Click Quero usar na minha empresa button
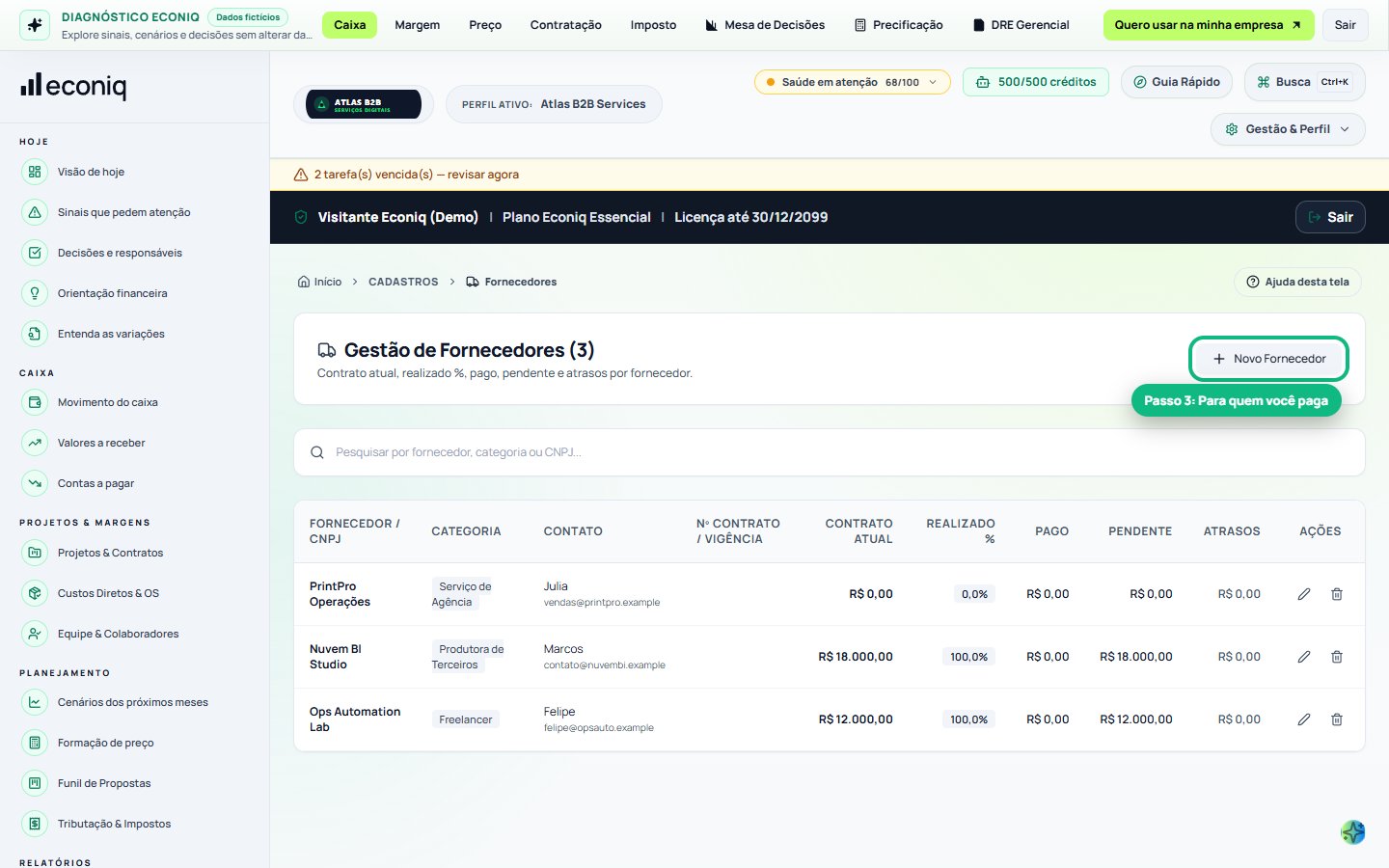 1209,25
